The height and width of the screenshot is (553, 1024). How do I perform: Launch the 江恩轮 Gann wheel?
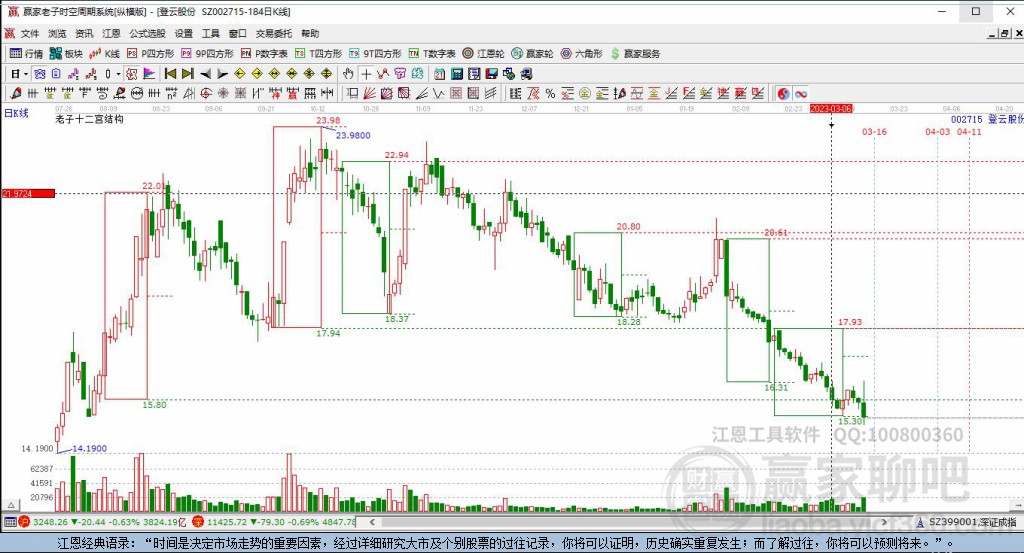click(x=483, y=54)
